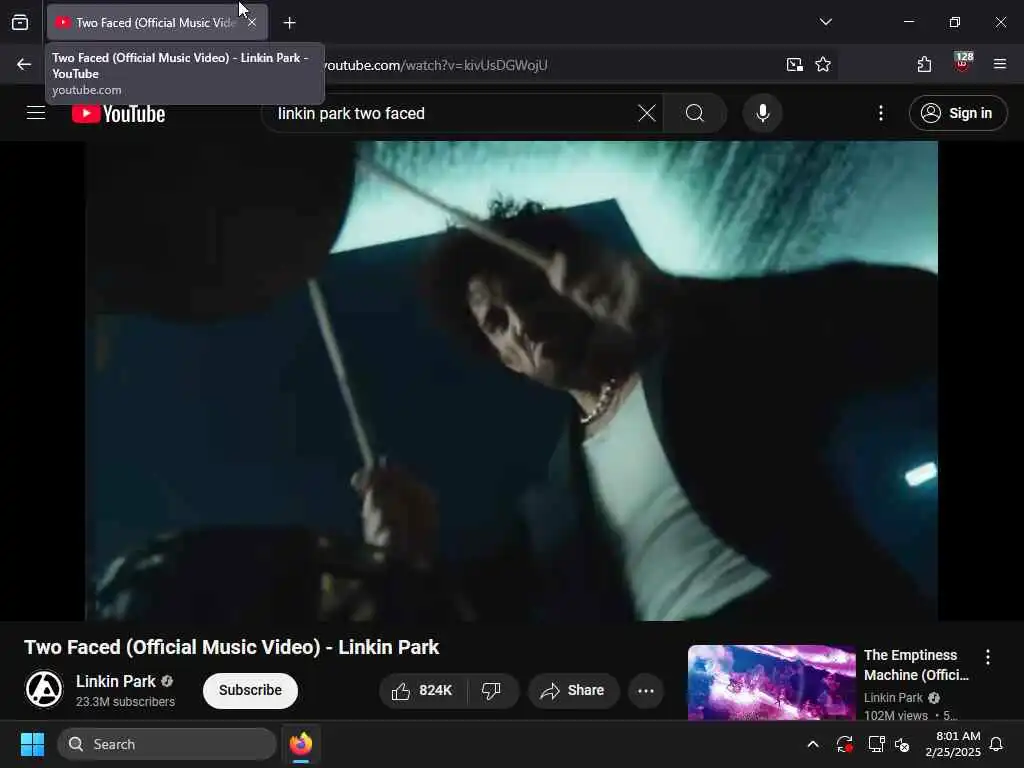Dislike this video
Image resolution: width=1024 pixels, height=768 pixels.
pyautogui.click(x=491, y=690)
